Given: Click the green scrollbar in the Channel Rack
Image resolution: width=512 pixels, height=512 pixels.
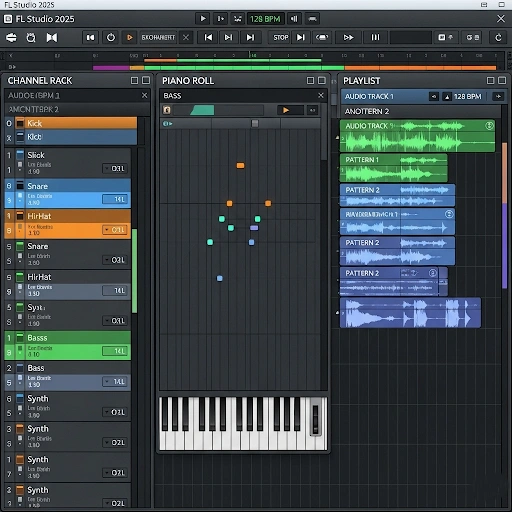Looking at the screenshot, I should tap(135, 271).
